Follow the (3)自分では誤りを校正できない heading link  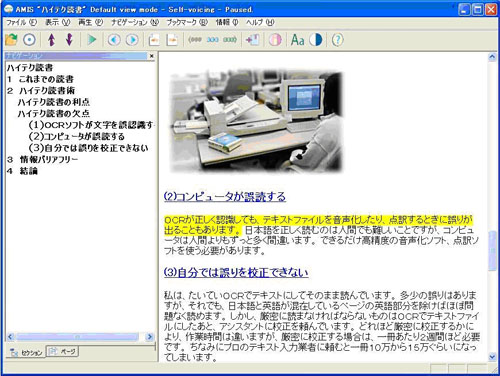point(236,272)
